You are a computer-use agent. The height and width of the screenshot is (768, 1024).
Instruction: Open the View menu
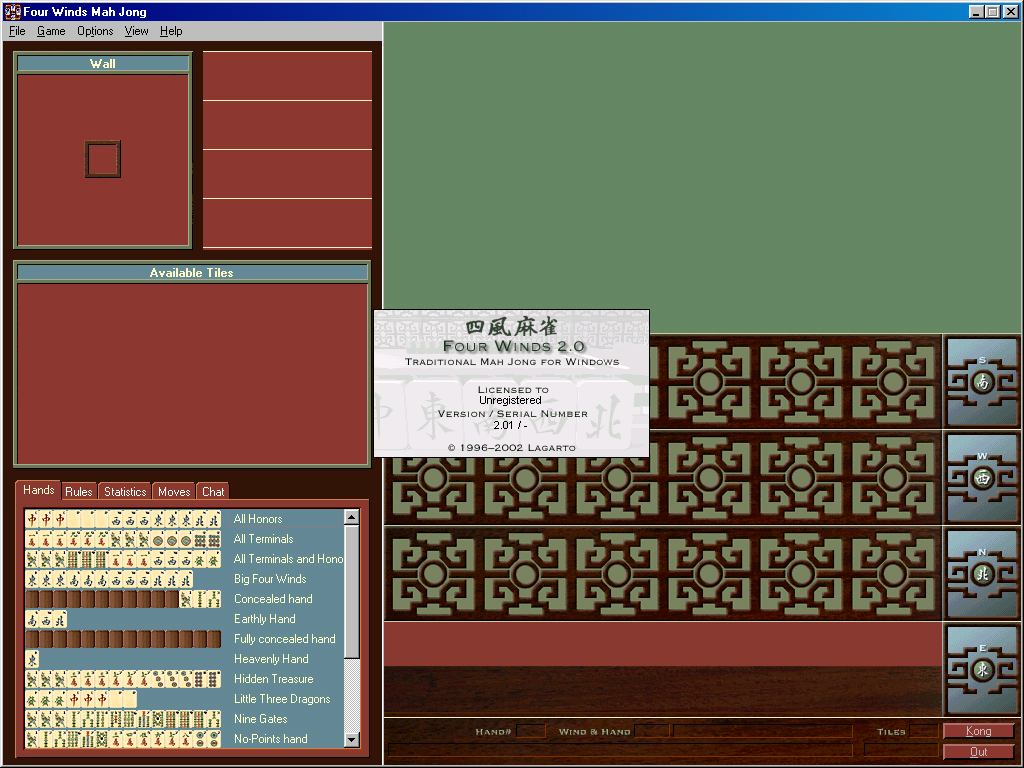pyautogui.click(x=136, y=31)
